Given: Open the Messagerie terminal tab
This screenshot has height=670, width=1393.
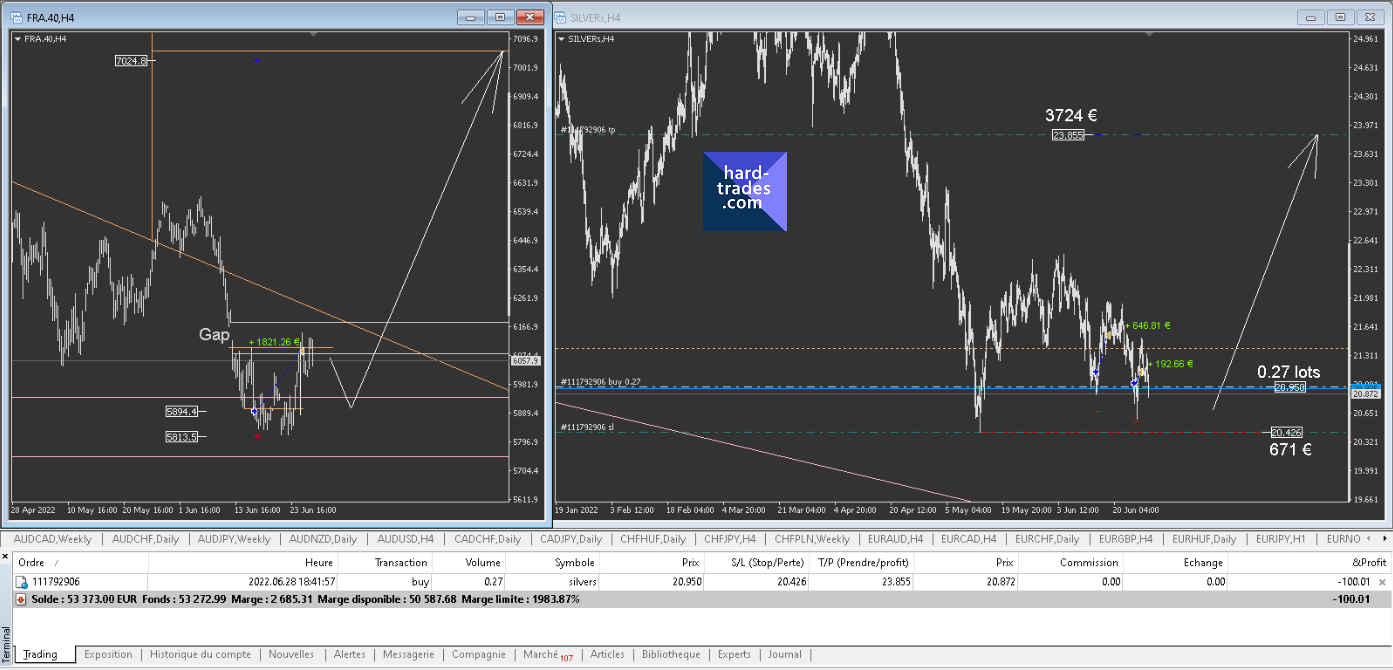Looking at the screenshot, I should point(408,654).
